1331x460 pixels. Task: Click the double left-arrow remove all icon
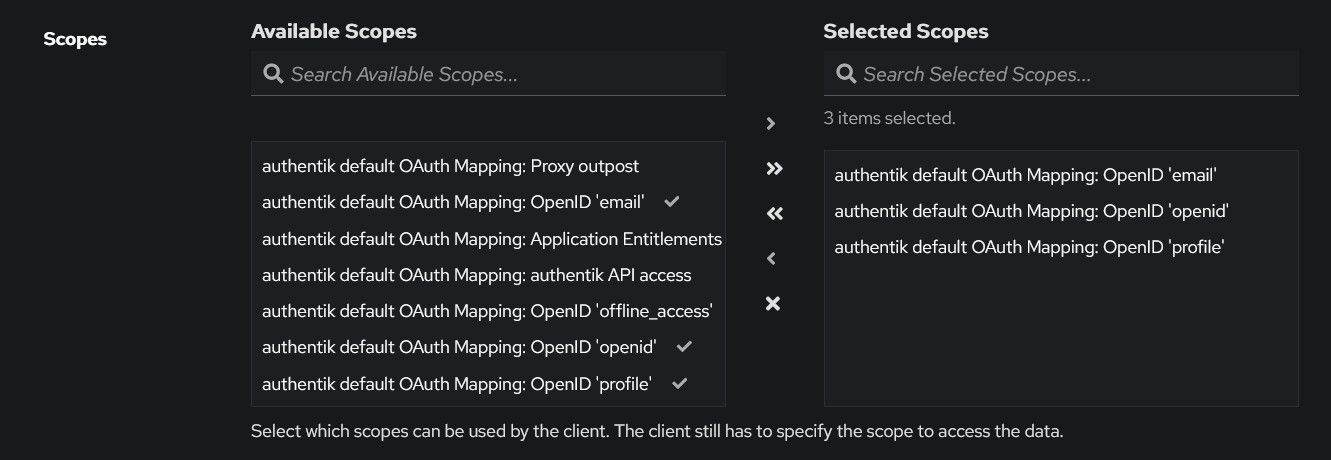773,214
